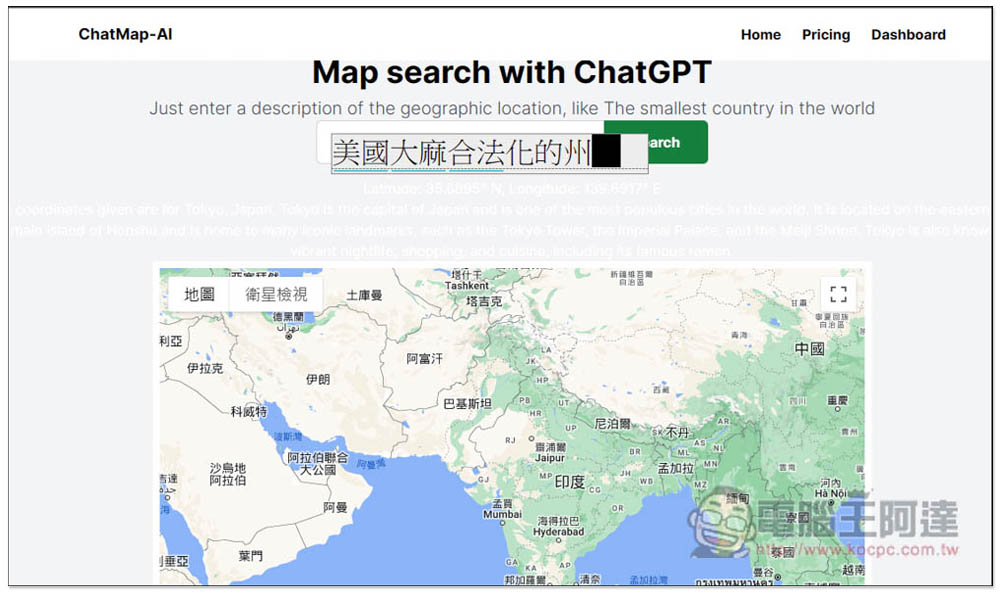1000x593 pixels.
Task: Switch map to 衛星檢視 satellite view
Action: pos(276,294)
